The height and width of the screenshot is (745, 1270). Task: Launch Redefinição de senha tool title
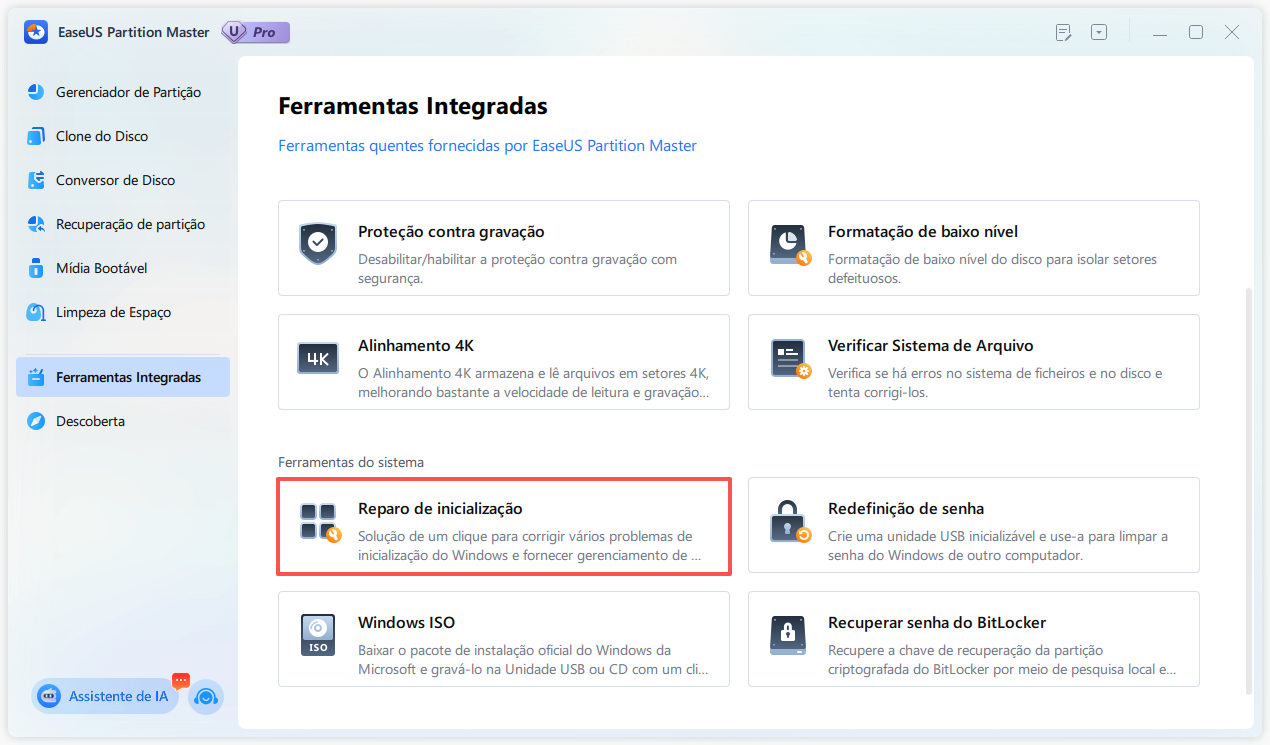click(x=906, y=509)
